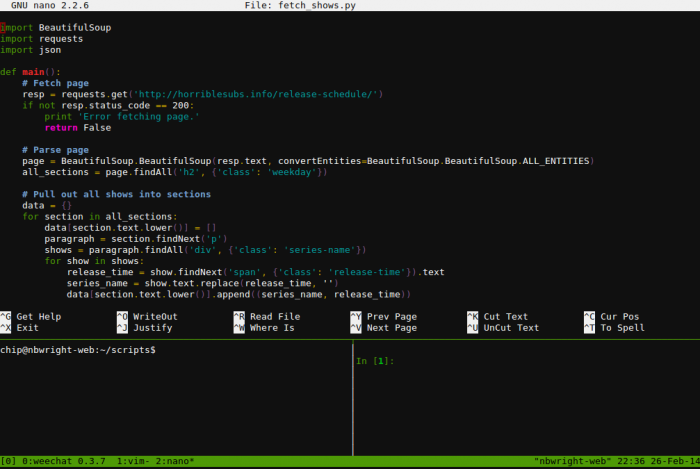
Task: Select tmux window 0:weechat 0.3.7
Action: click(64, 461)
